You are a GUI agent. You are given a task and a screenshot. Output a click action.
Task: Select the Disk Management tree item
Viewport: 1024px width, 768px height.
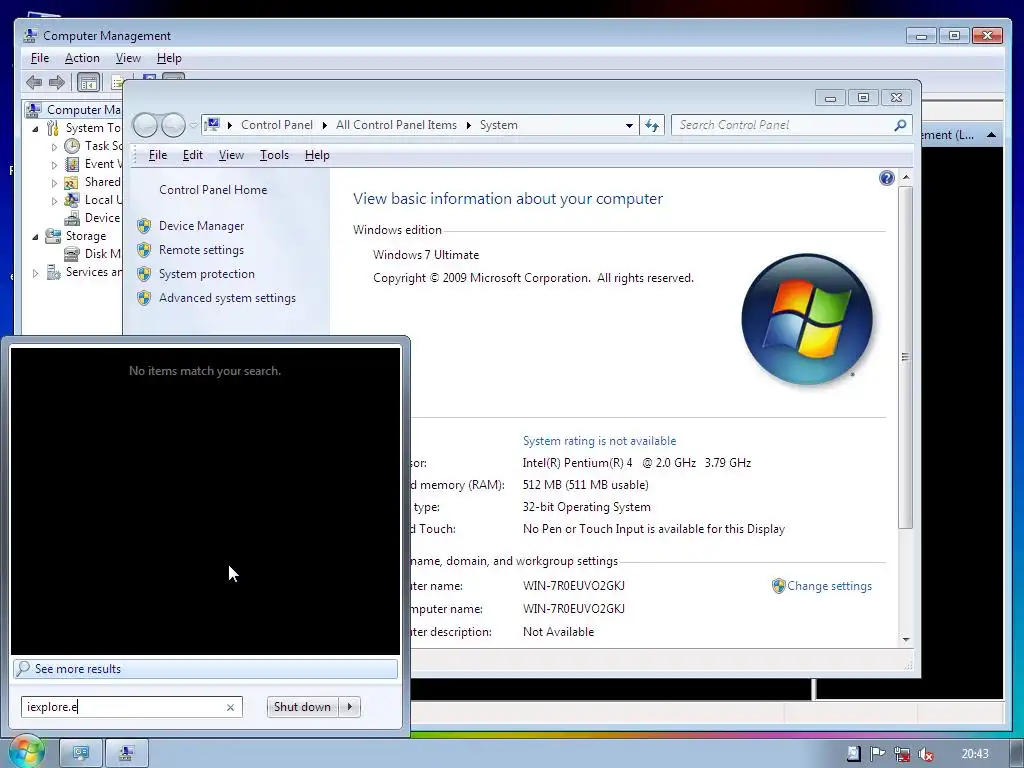click(x=103, y=254)
